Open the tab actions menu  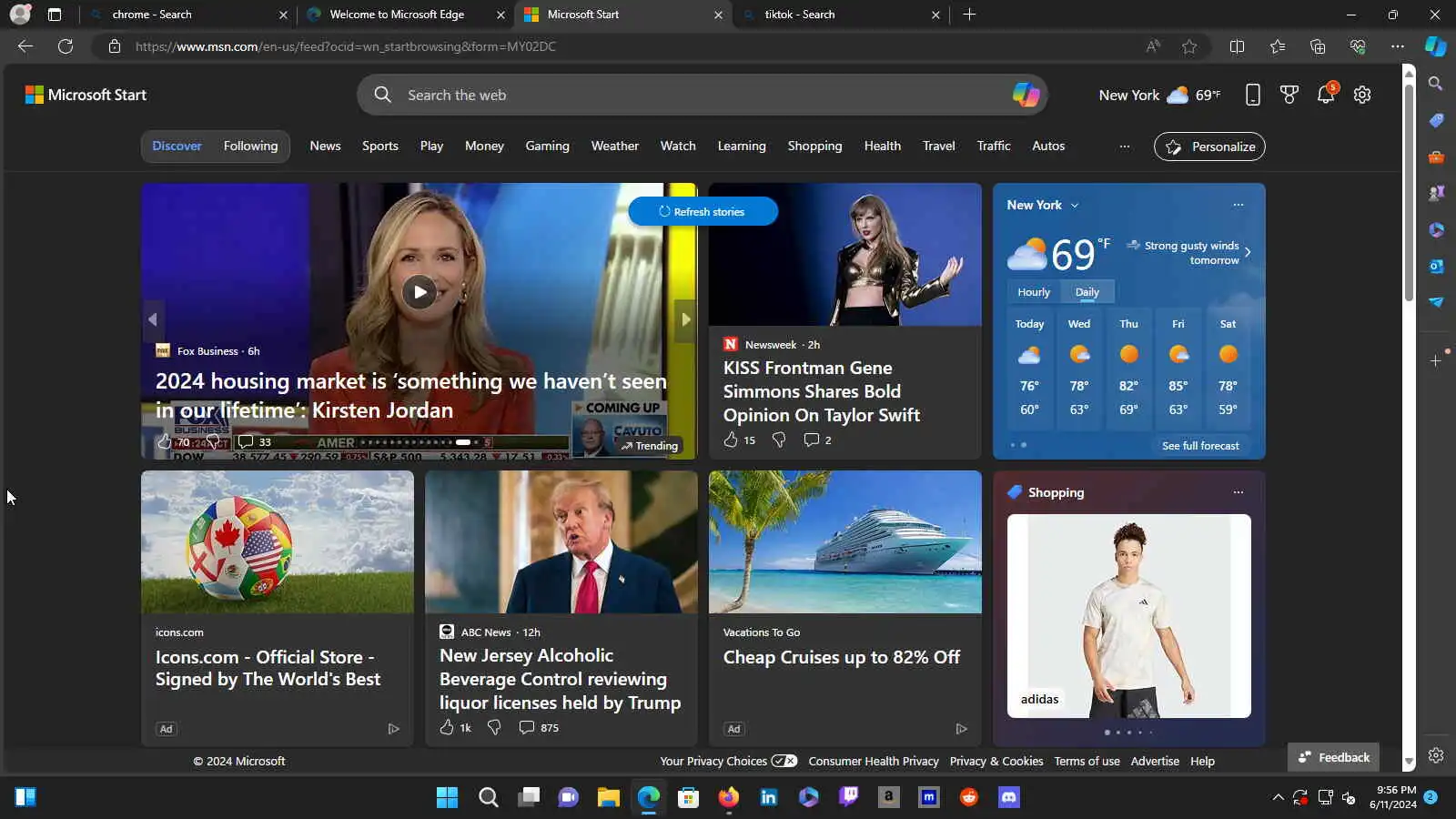pos(55,15)
